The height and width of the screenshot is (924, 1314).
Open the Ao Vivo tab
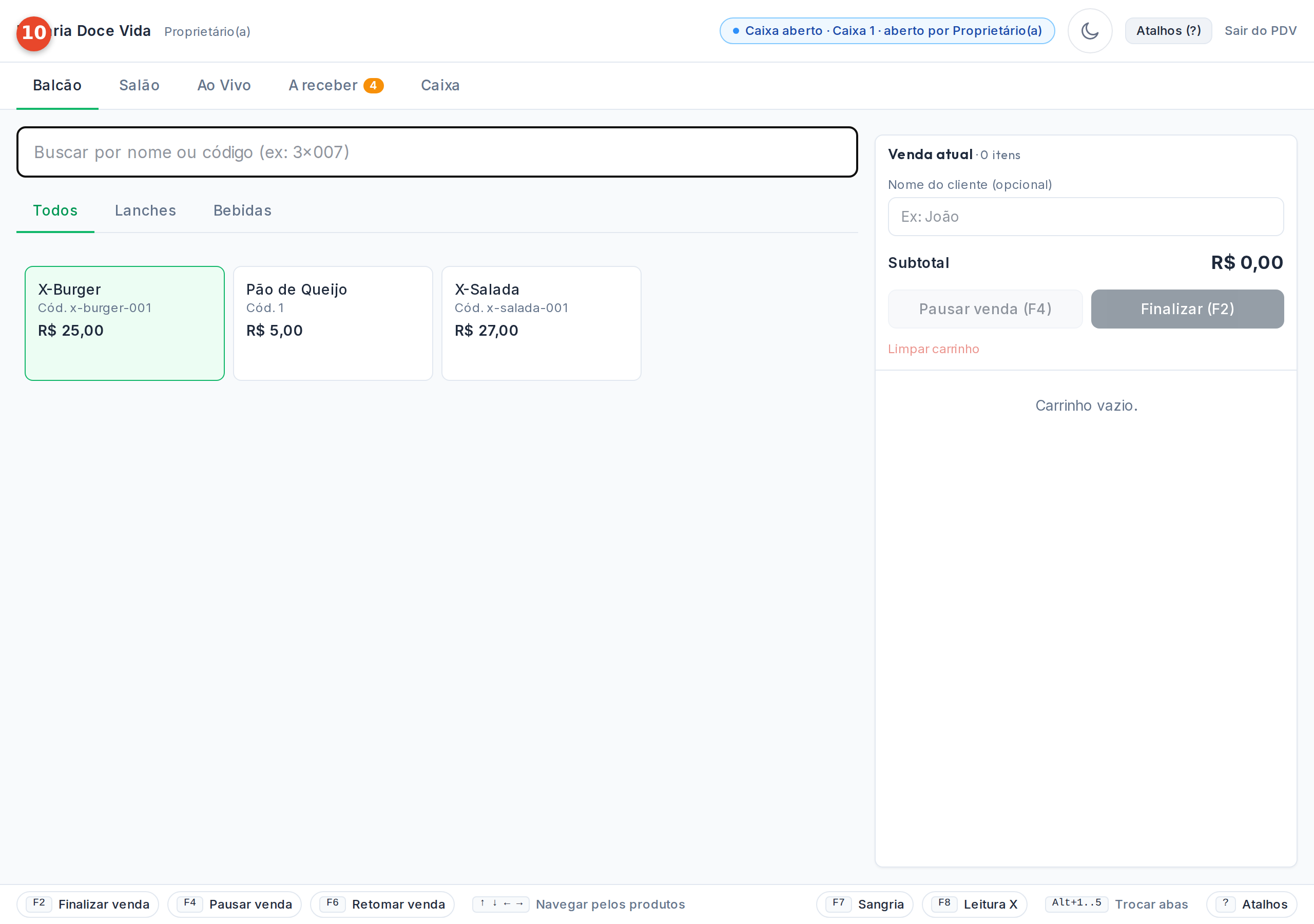[x=224, y=85]
